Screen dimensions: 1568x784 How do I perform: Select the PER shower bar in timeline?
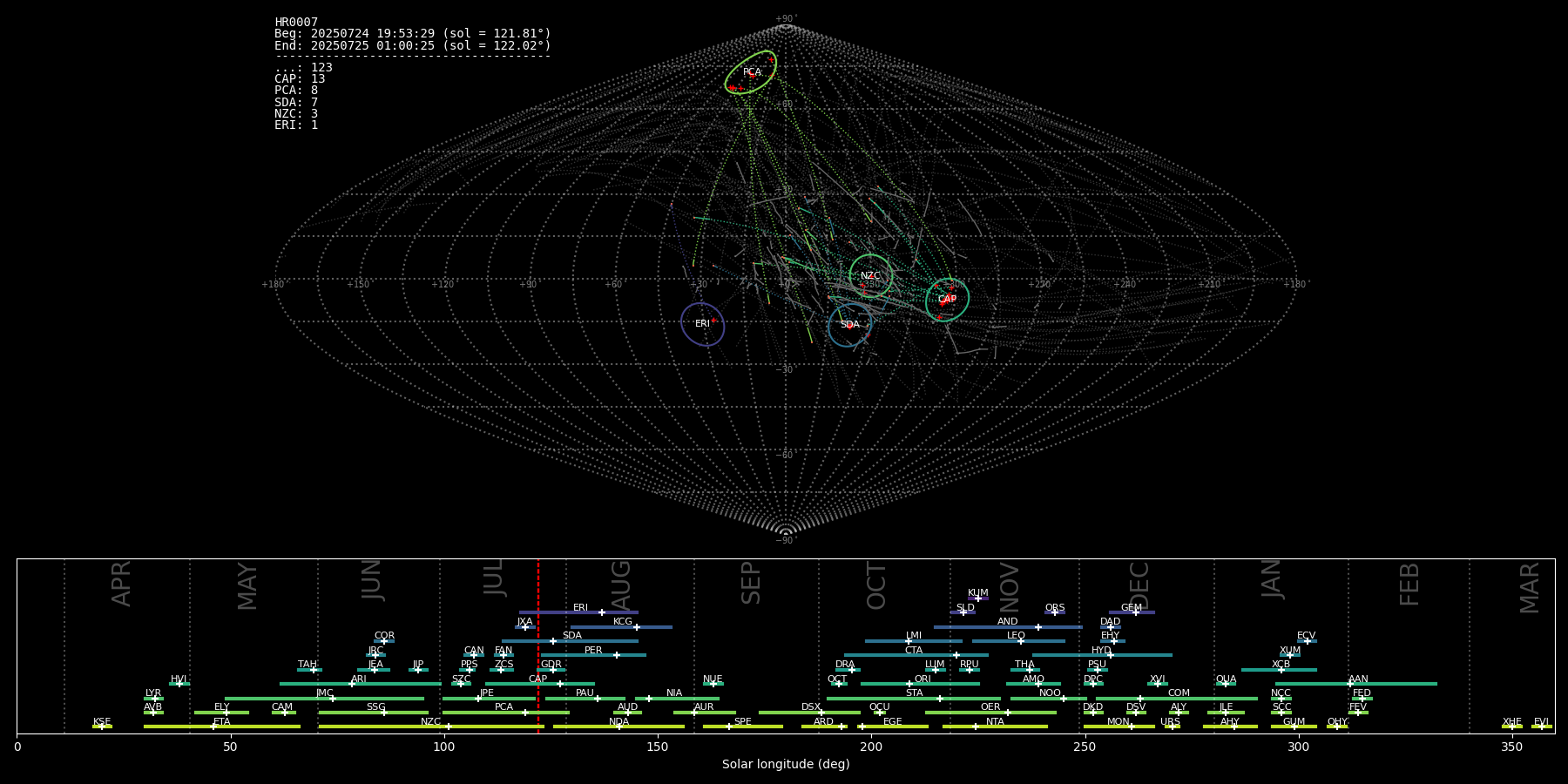[593, 655]
